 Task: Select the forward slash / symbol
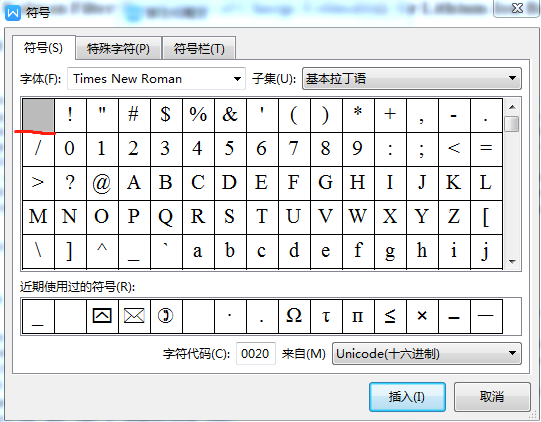38,149
